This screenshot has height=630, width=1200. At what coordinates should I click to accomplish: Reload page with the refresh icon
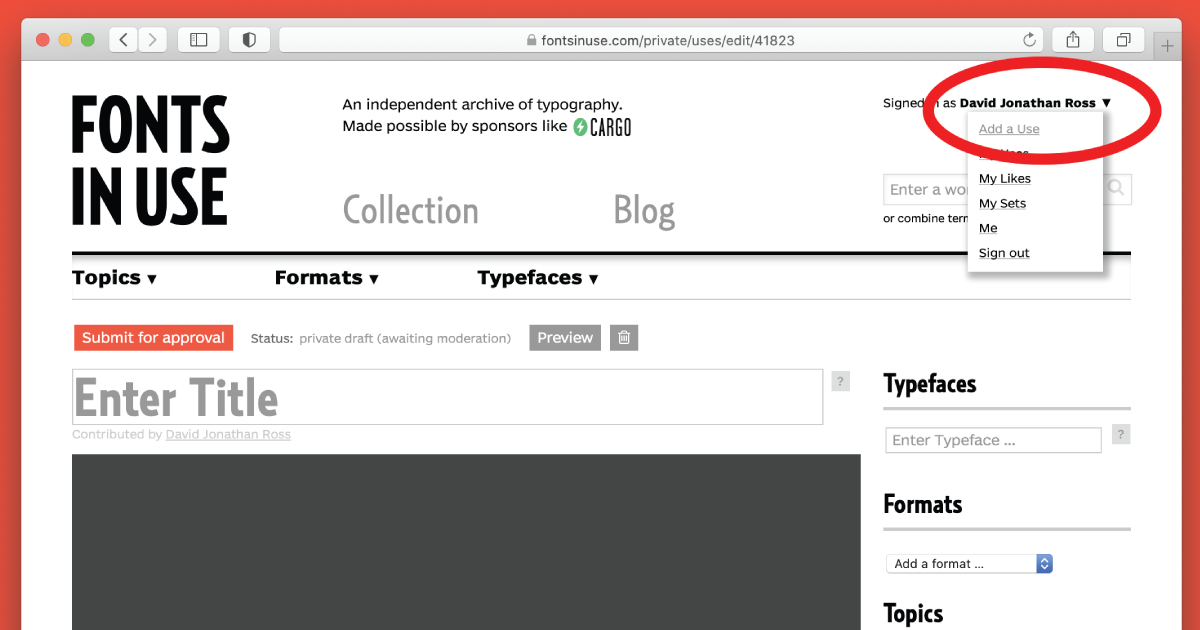pyautogui.click(x=1029, y=41)
